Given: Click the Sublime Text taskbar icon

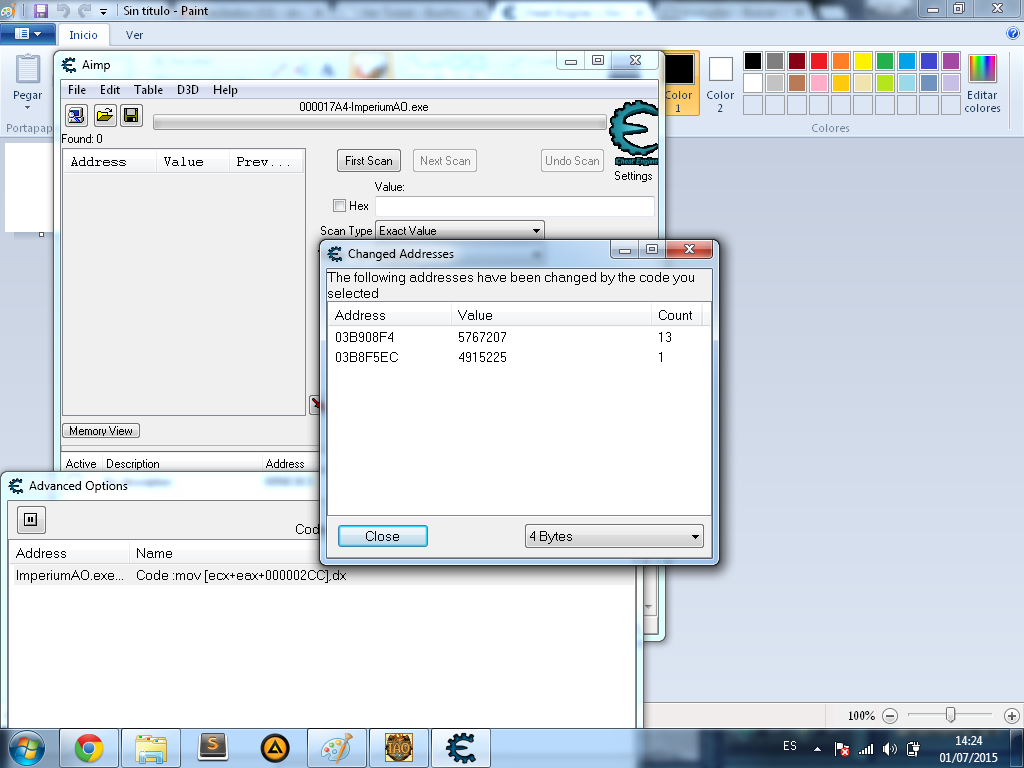Looking at the screenshot, I should point(212,747).
